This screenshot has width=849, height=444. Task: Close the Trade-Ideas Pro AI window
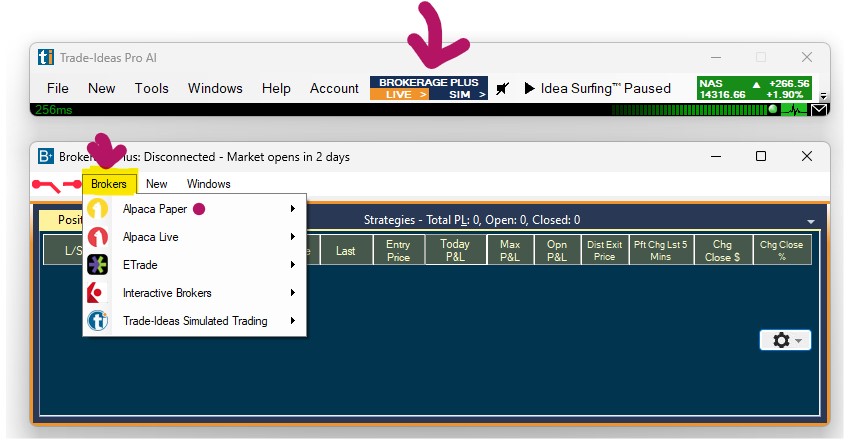pyautogui.click(x=807, y=57)
